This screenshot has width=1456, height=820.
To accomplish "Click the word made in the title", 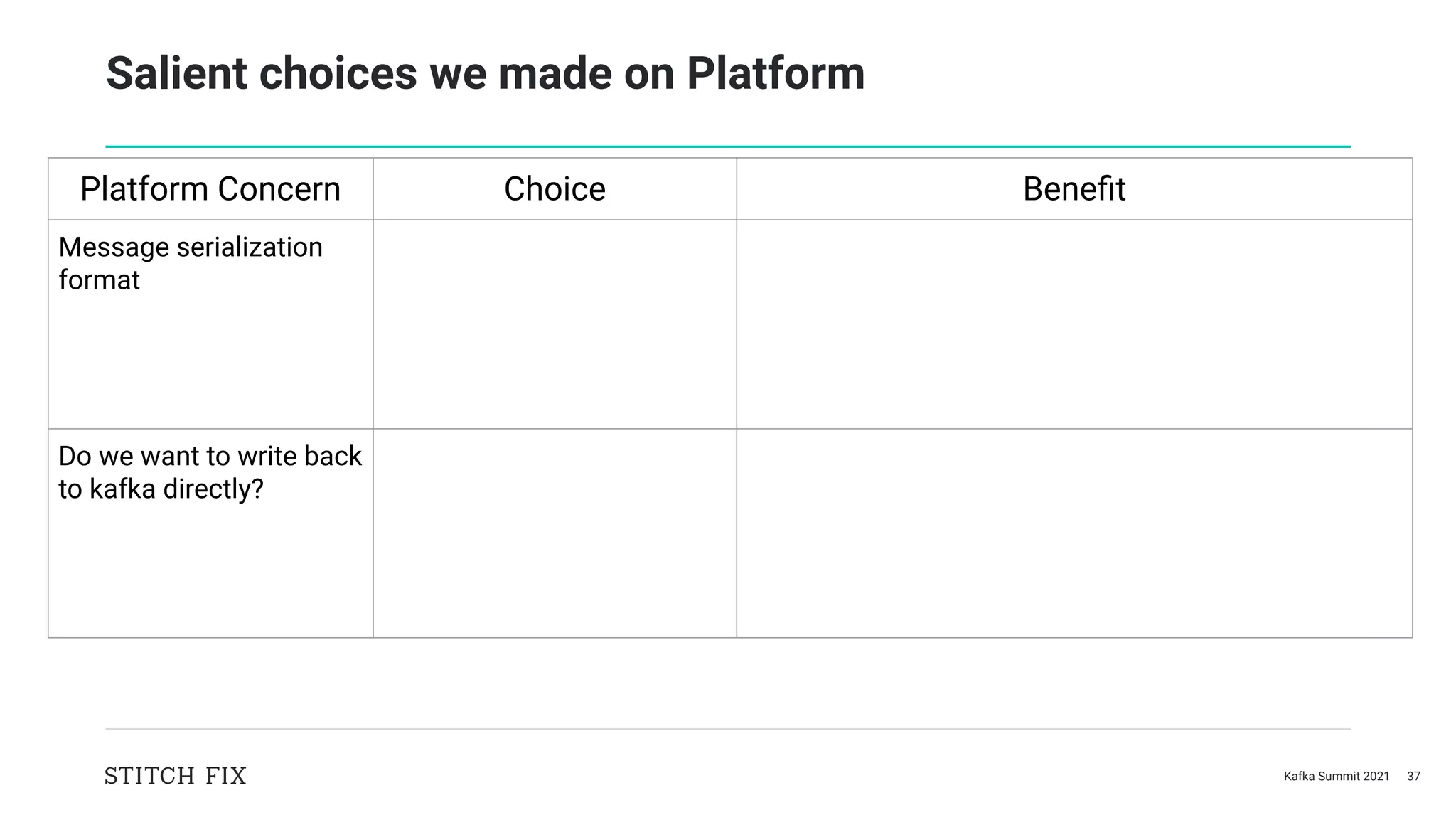I will point(555,73).
